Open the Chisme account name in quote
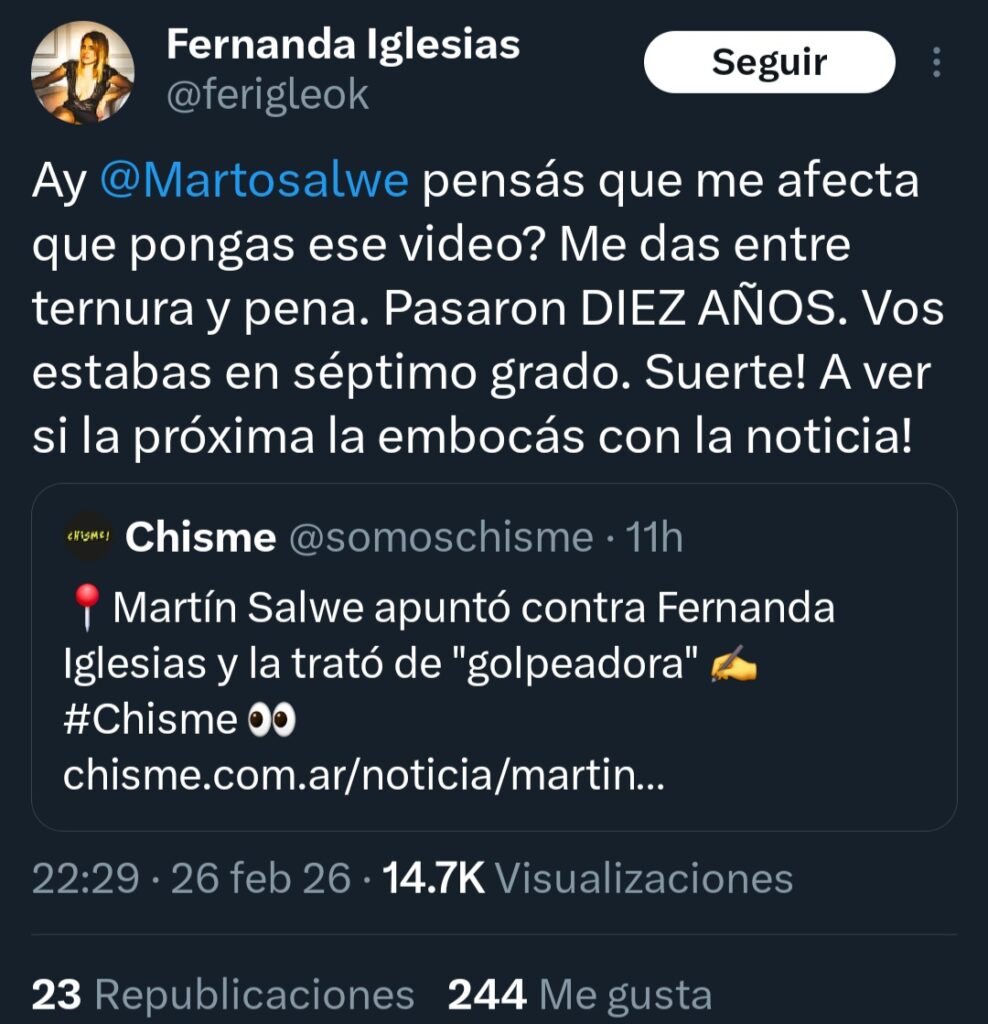This screenshot has height=1024, width=988. coord(200,537)
